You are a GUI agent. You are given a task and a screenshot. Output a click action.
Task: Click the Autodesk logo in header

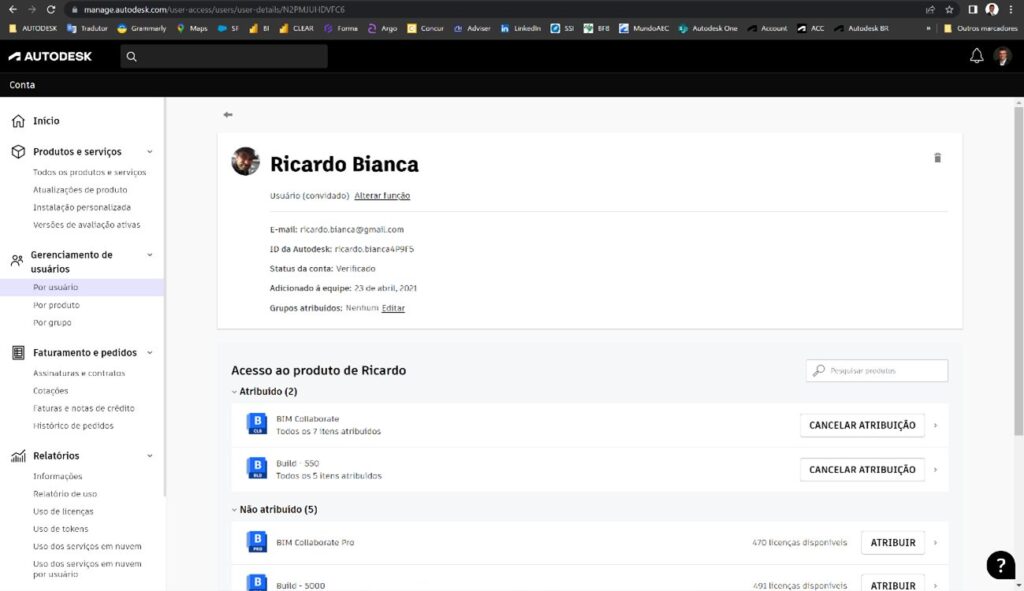click(50, 57)
